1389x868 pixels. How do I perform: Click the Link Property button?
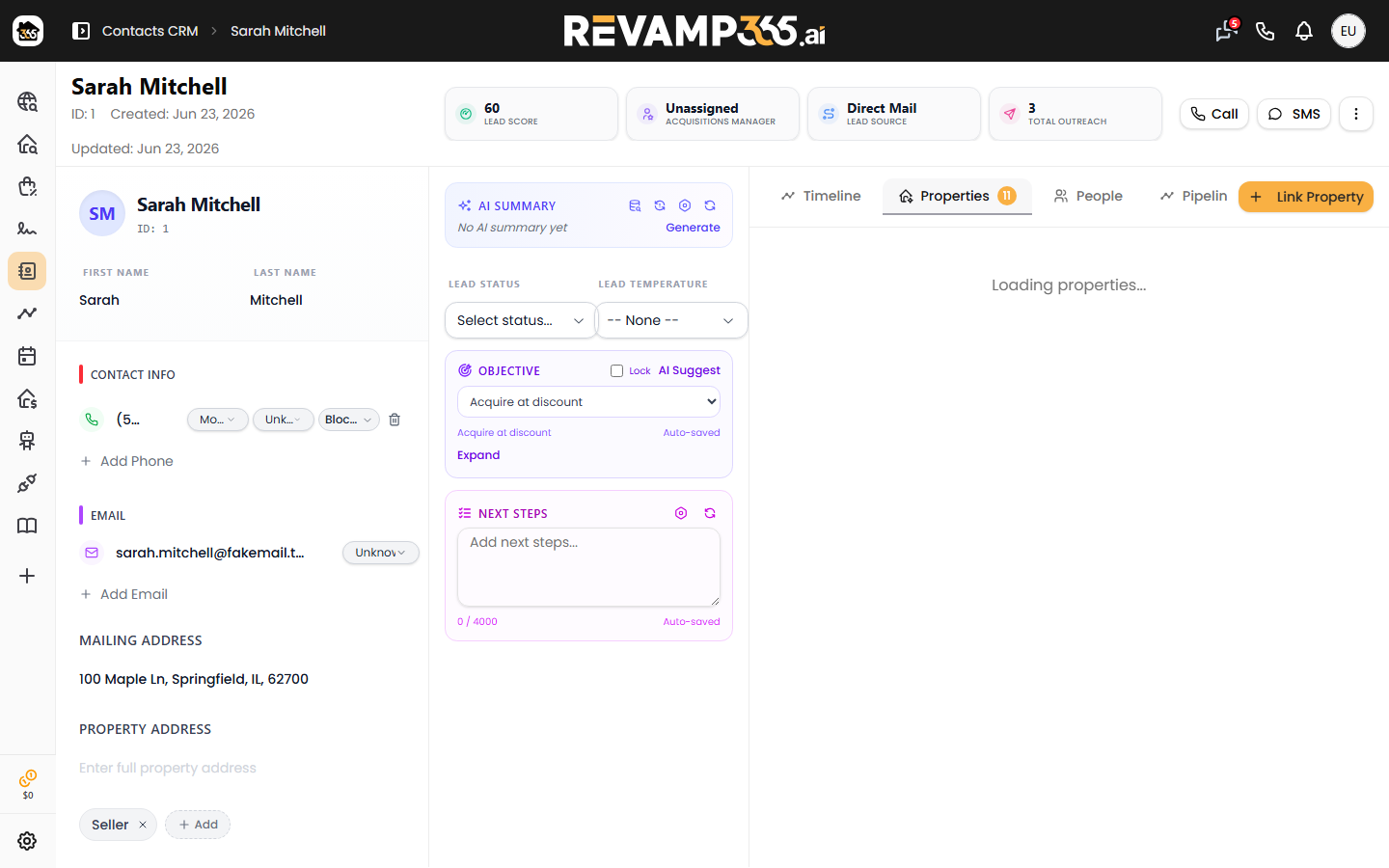[1306, 197]
